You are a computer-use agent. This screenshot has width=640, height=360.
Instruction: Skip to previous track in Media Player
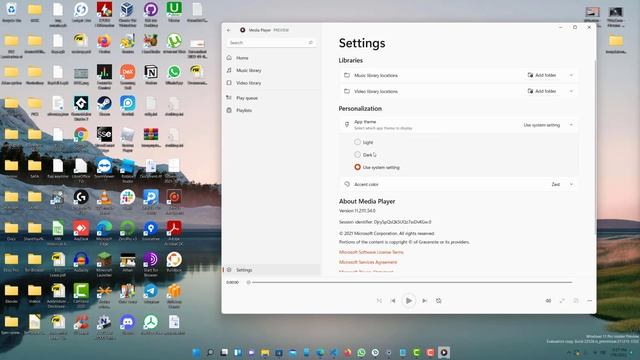pyautogui.click(x=393, y=301)
